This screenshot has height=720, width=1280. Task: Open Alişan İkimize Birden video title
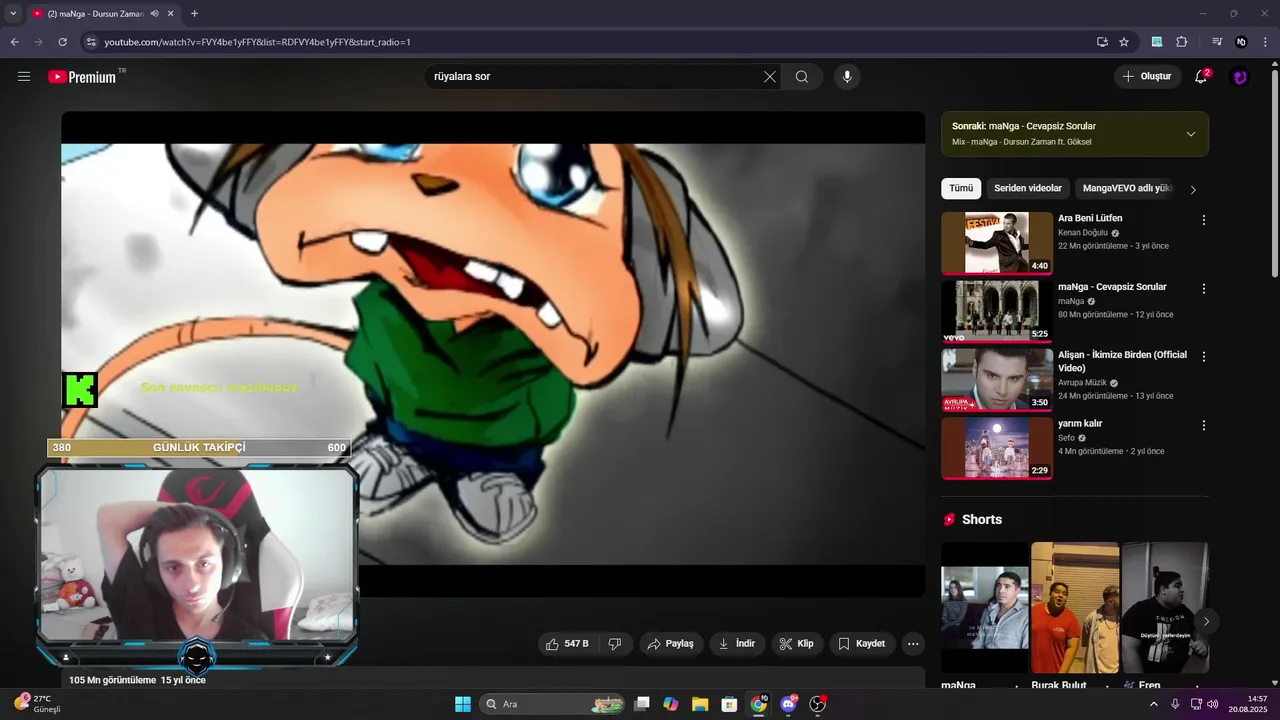tap(1122, 361)
